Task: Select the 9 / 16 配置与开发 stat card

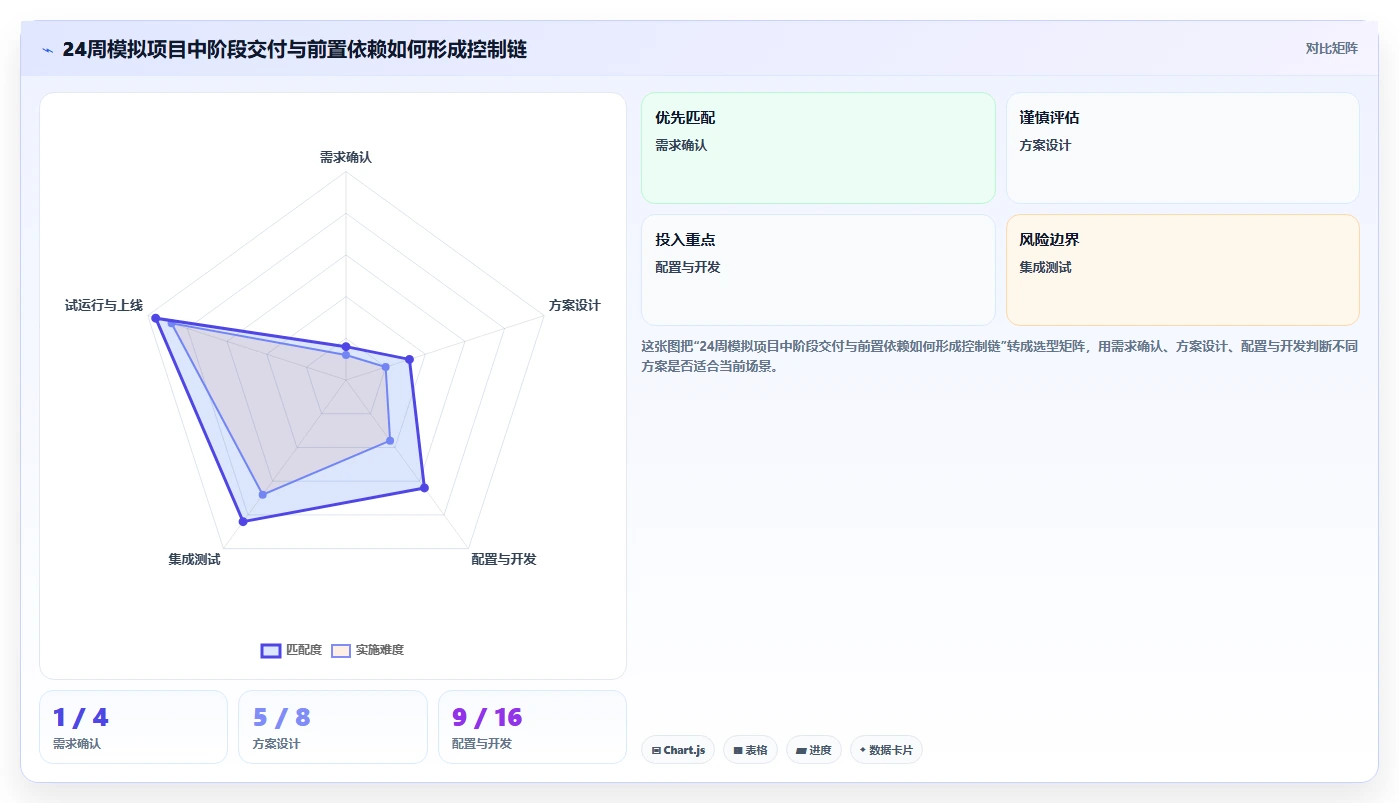Action: tap(532, 727)
